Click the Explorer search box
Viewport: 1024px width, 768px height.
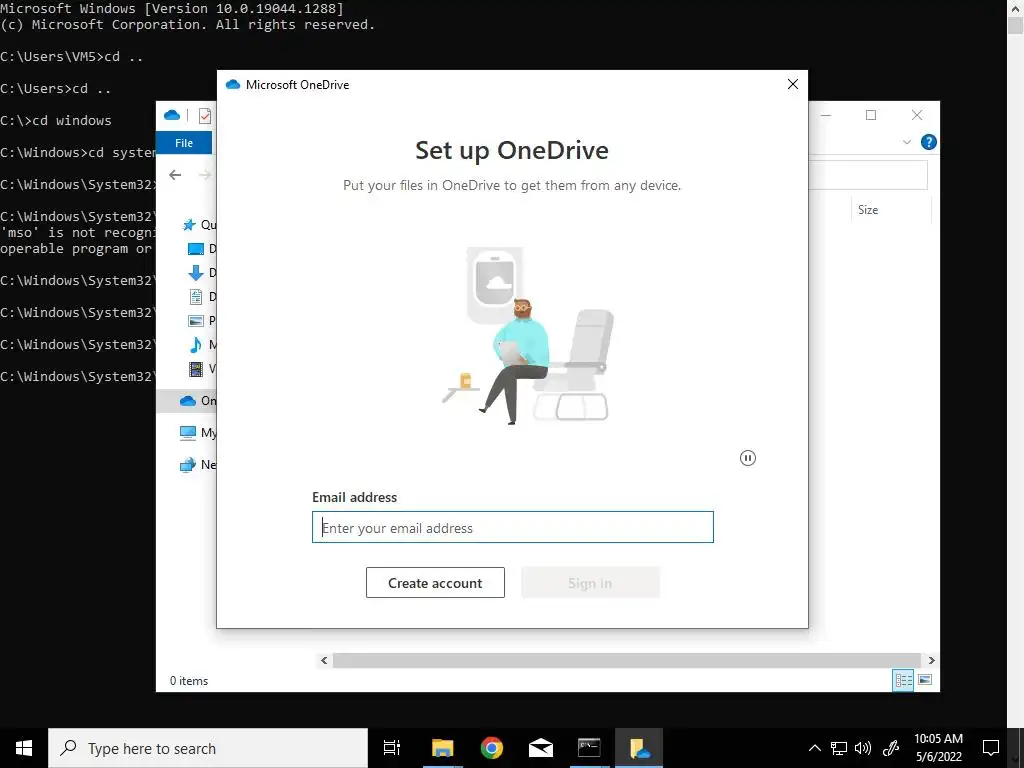[x=868, y=175]
